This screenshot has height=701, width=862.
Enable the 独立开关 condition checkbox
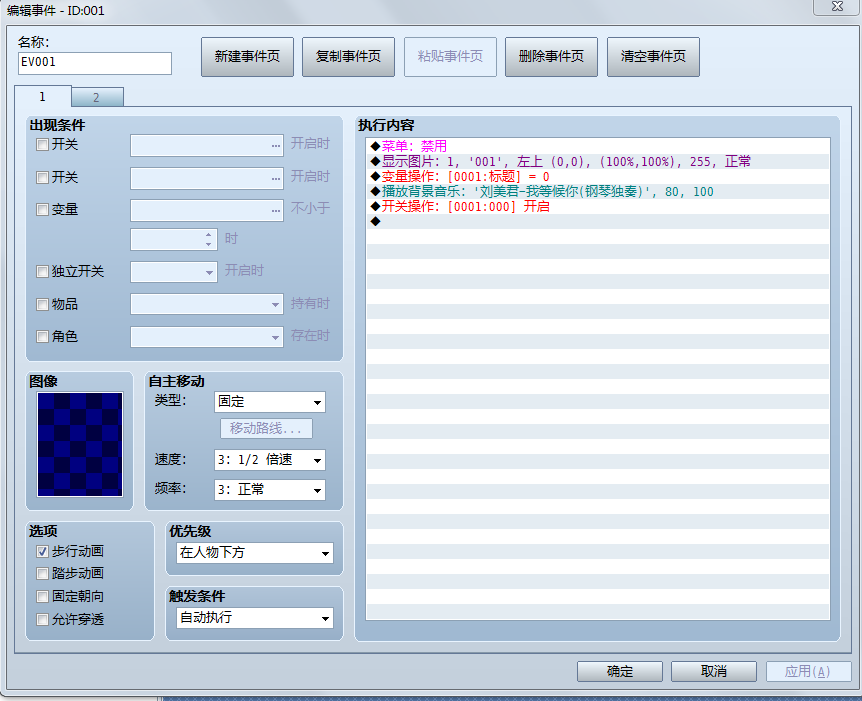tap(42, 272)
